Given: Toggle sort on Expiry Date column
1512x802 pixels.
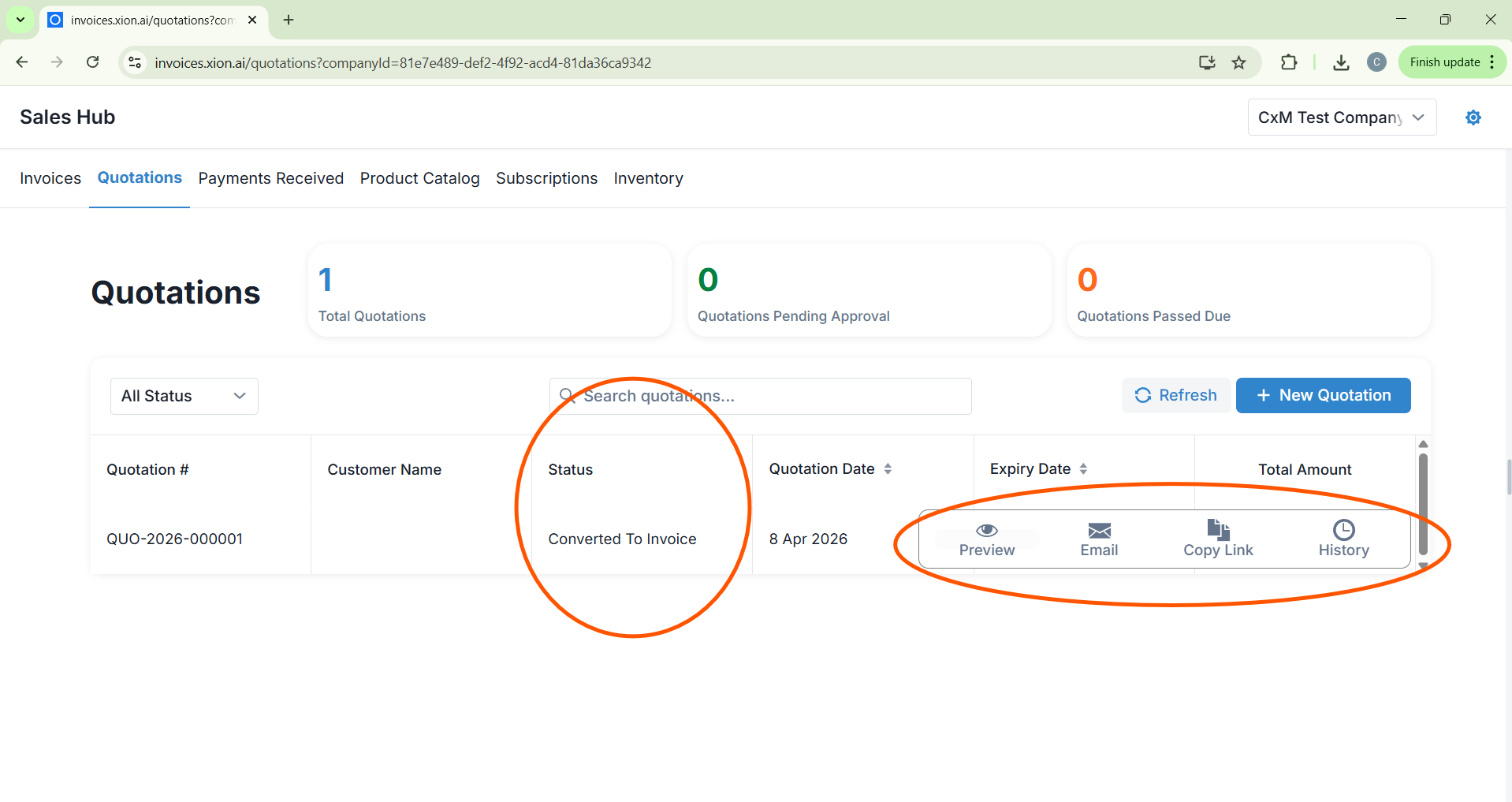Looking at the screenshot, I should click(x=1083, y=469).
